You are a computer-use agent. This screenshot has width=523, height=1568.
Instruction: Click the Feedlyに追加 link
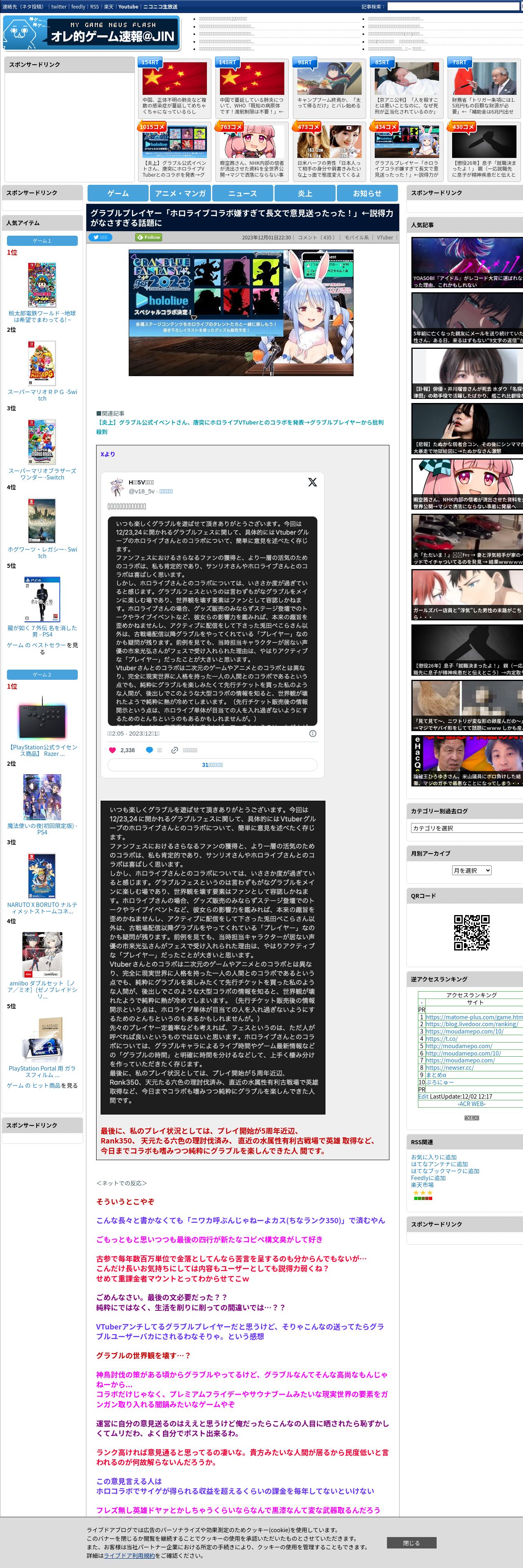(x=428, y=1178)
